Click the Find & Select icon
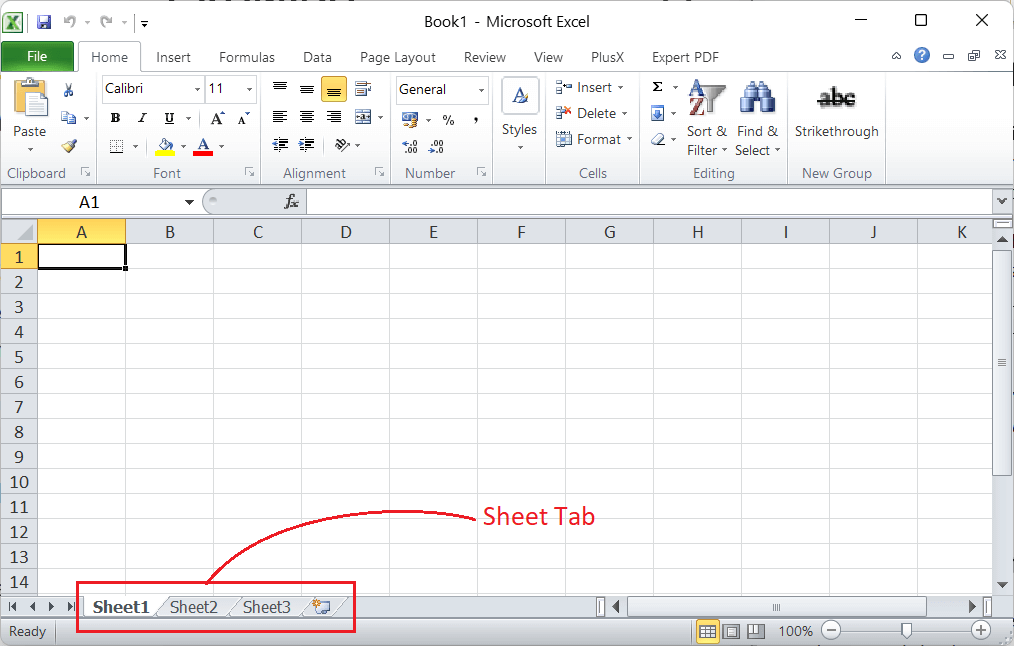Viewport: 1014px width, 646px height. tap(757, 120)
